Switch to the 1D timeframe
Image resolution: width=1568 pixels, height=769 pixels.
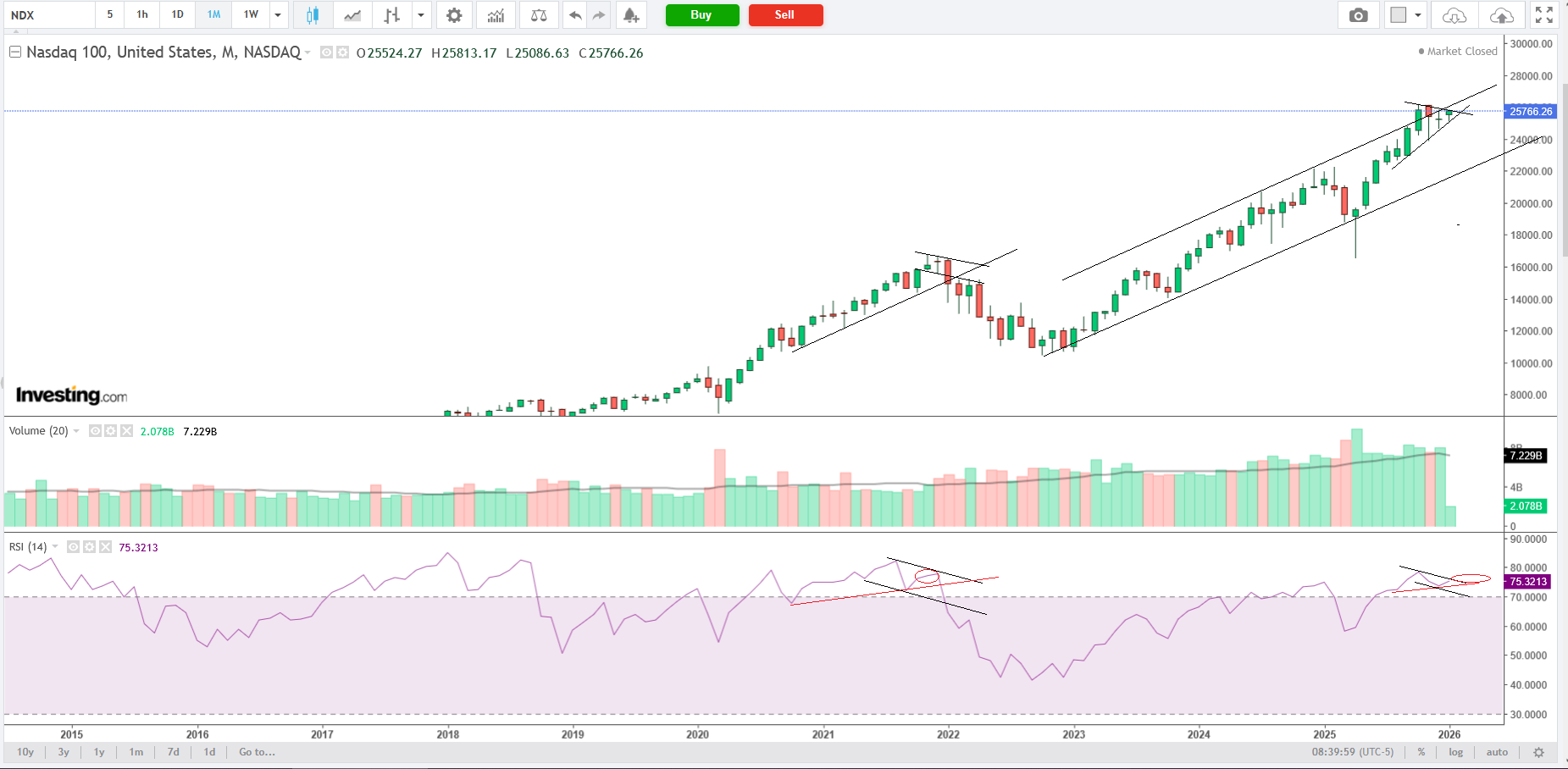[177, 14]
